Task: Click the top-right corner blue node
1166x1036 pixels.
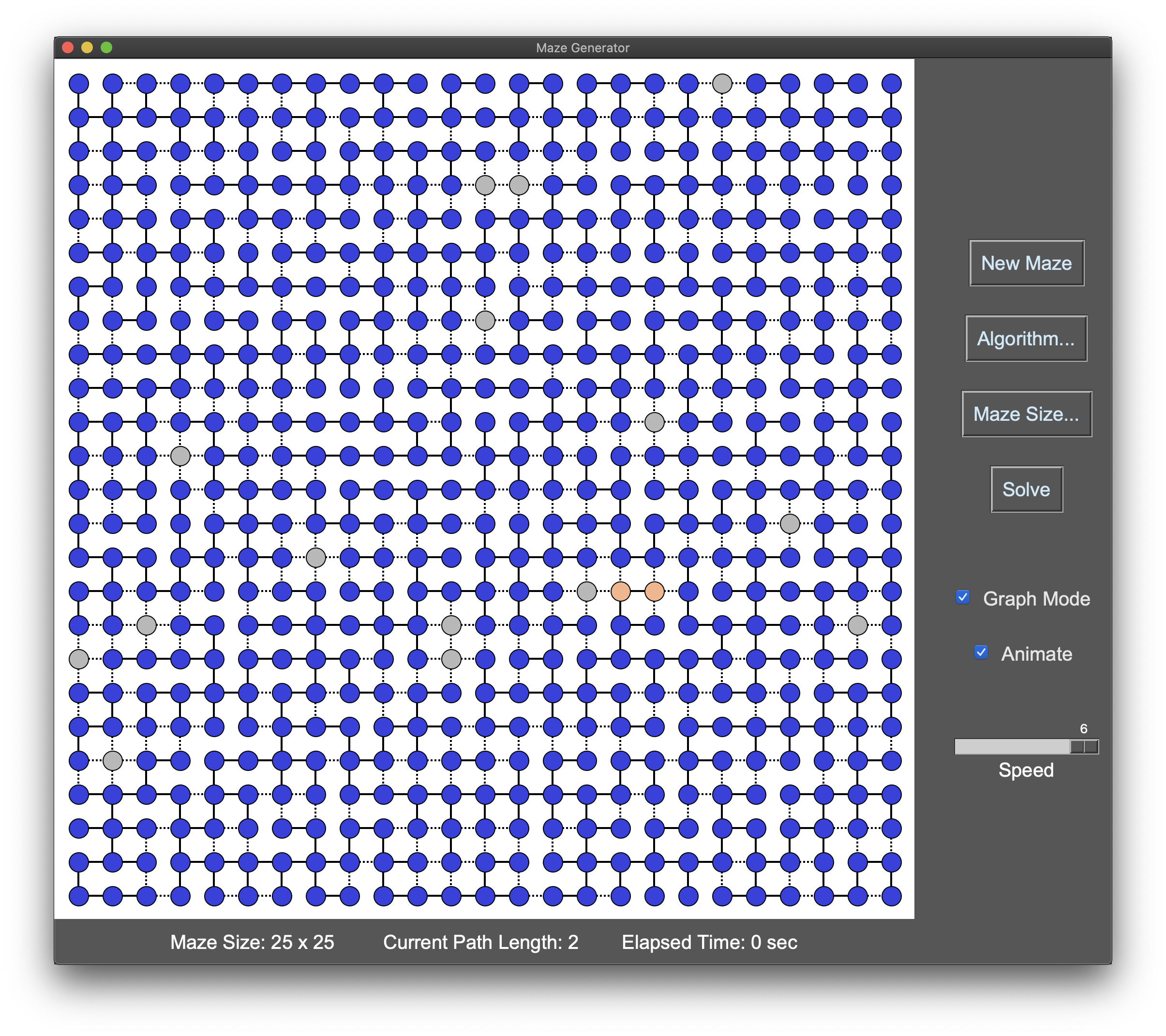Action: click(891, 84)
